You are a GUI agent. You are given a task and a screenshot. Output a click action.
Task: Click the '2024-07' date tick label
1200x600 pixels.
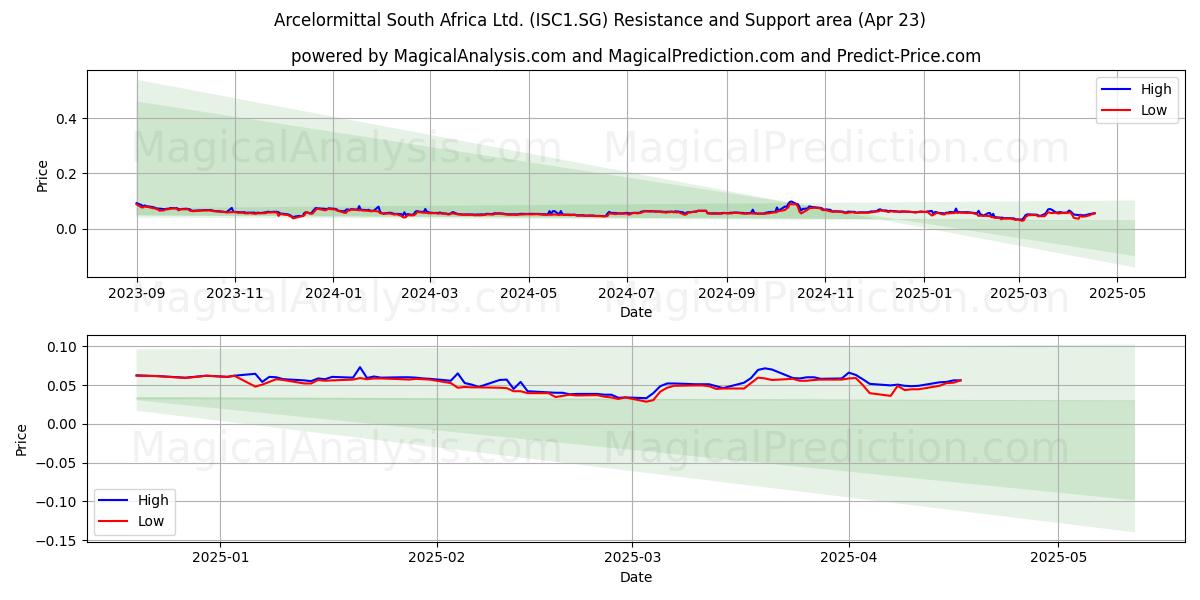tap(627, 293)
